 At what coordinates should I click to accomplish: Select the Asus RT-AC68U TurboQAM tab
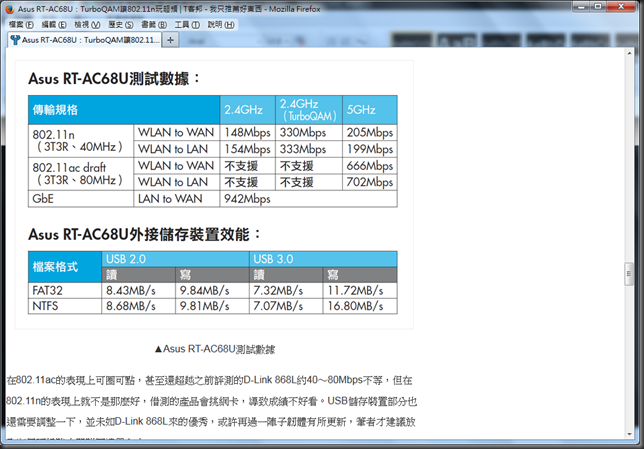click(85, 40)
